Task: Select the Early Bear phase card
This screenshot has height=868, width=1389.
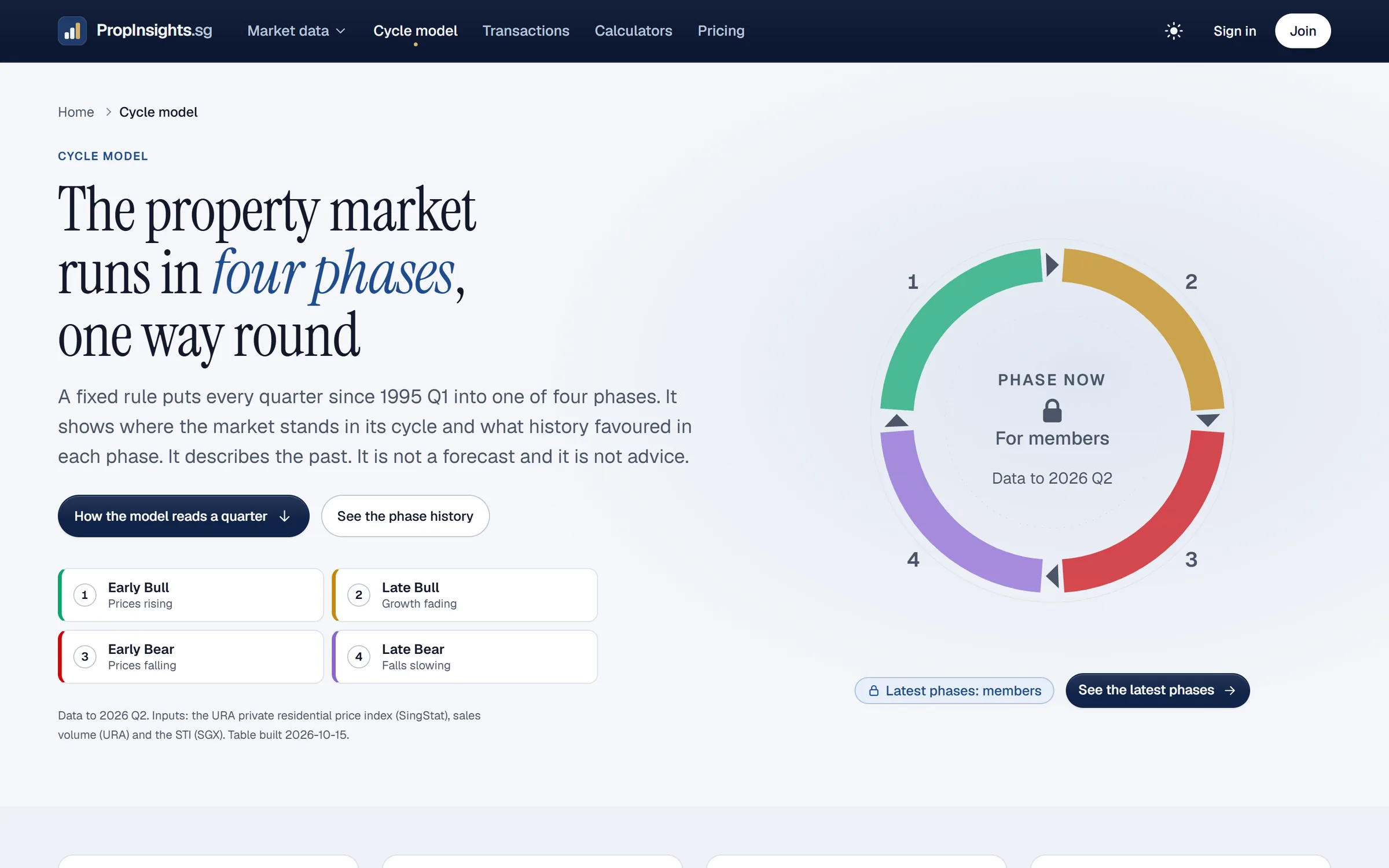Action: tap(190, 657)
